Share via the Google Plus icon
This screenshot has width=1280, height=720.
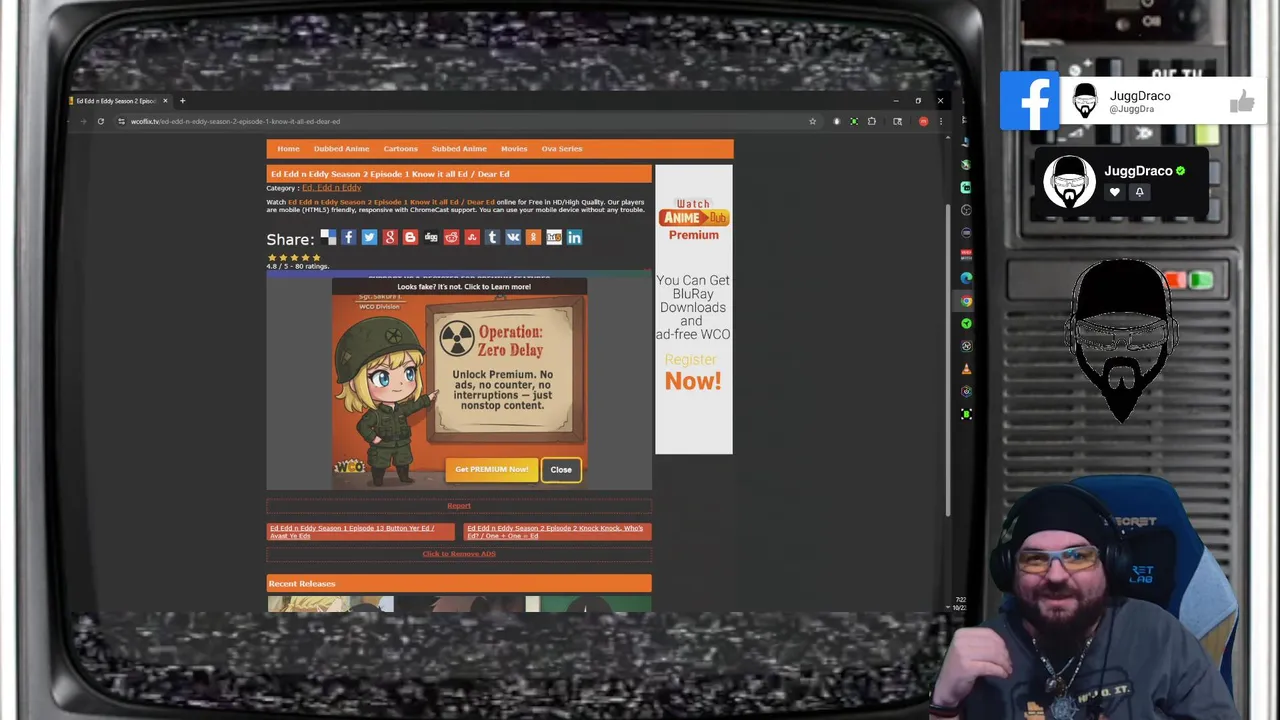[x=390, y=237]
